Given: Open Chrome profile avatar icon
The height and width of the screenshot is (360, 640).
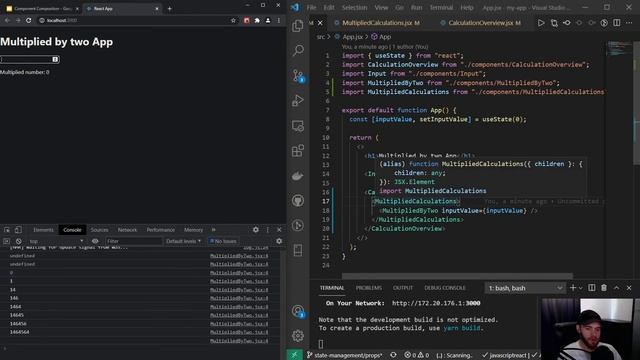Looking at the screenshot, I should coord(268,20).
